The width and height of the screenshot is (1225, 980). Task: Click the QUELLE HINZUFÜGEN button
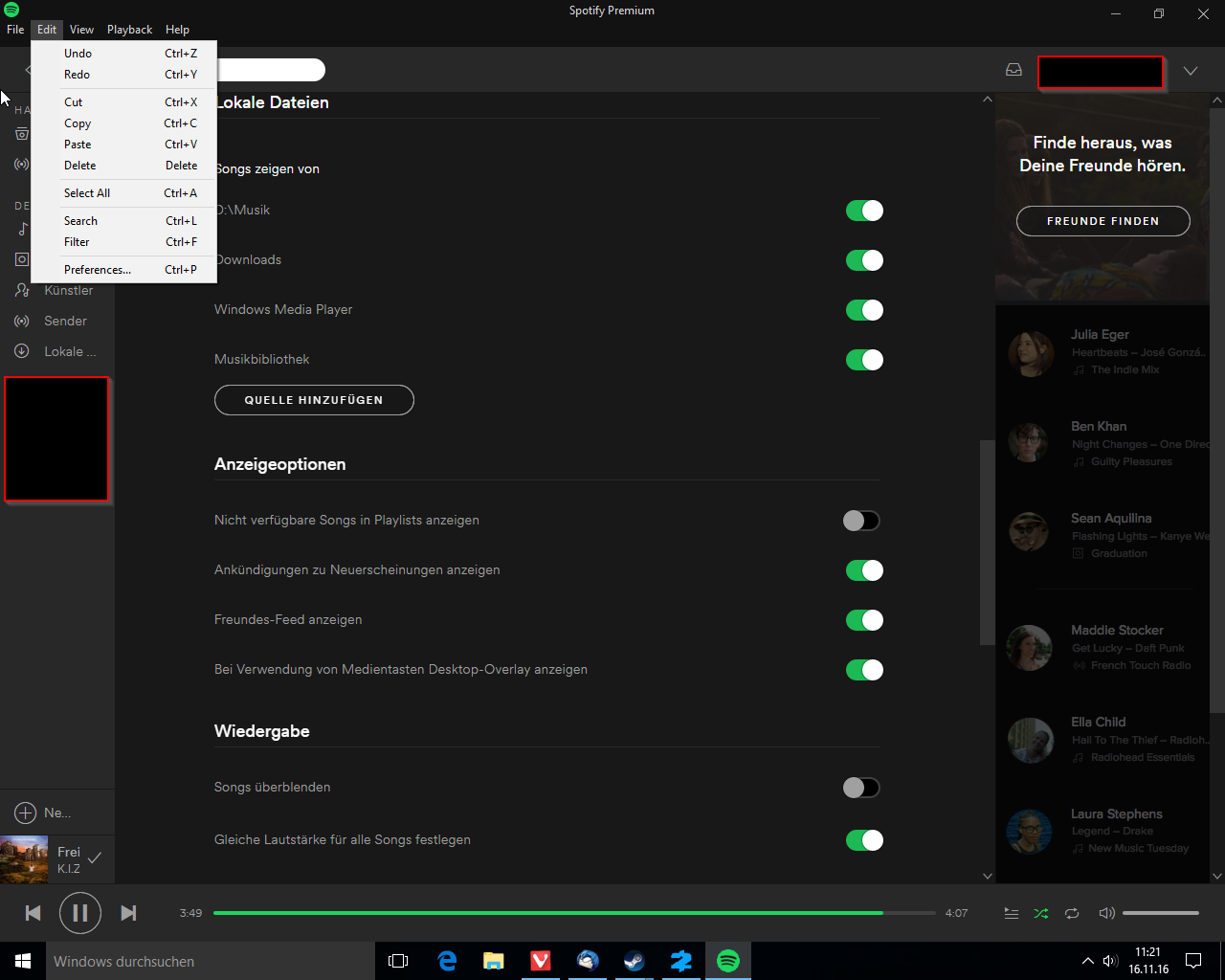tap(314, 400)
